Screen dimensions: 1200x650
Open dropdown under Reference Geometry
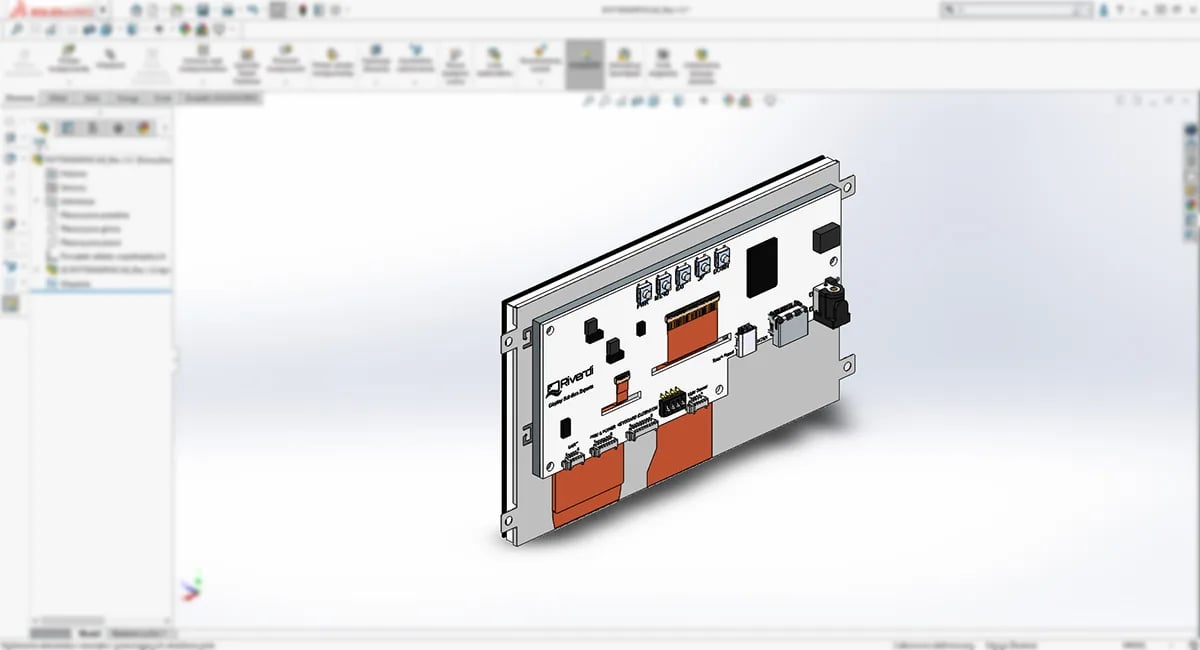[415, 82]
